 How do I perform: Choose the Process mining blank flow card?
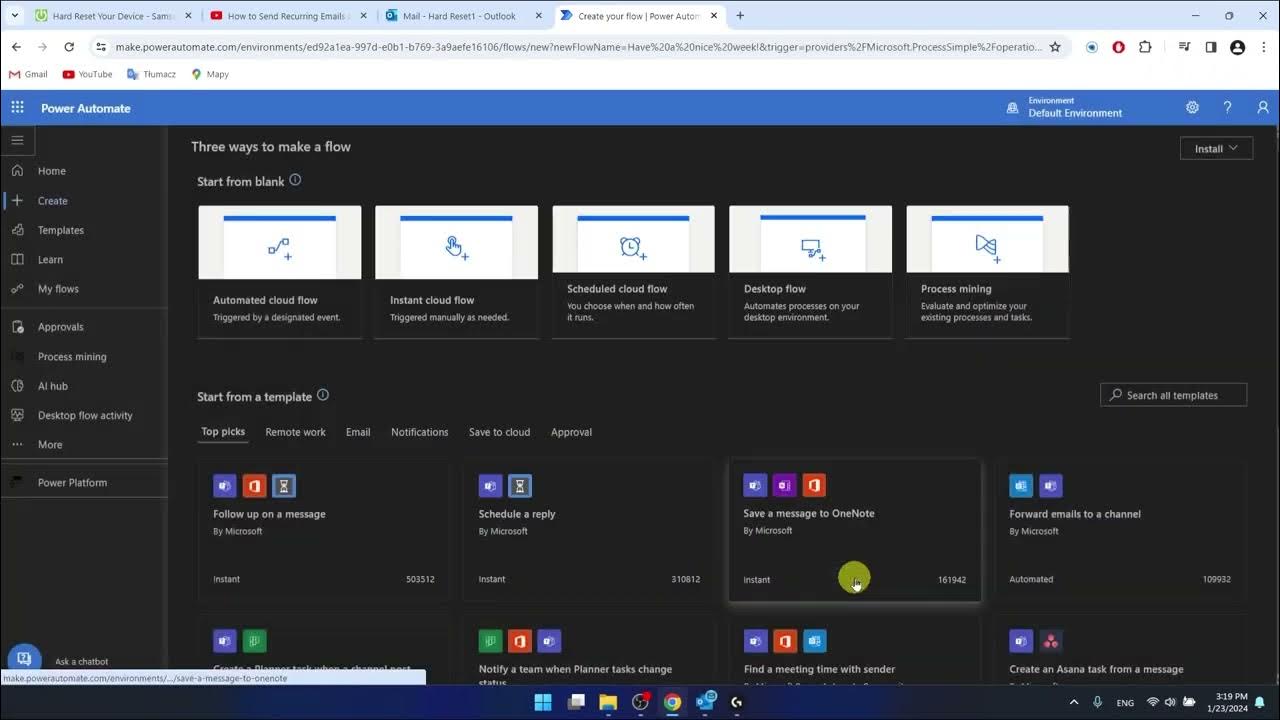[x=988, y=272]
